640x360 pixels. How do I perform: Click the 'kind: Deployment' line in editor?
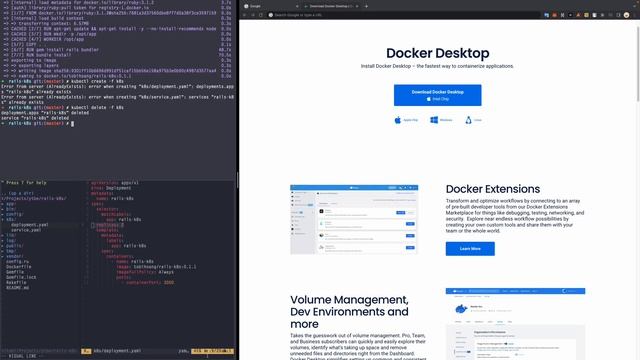click(111, 188)
